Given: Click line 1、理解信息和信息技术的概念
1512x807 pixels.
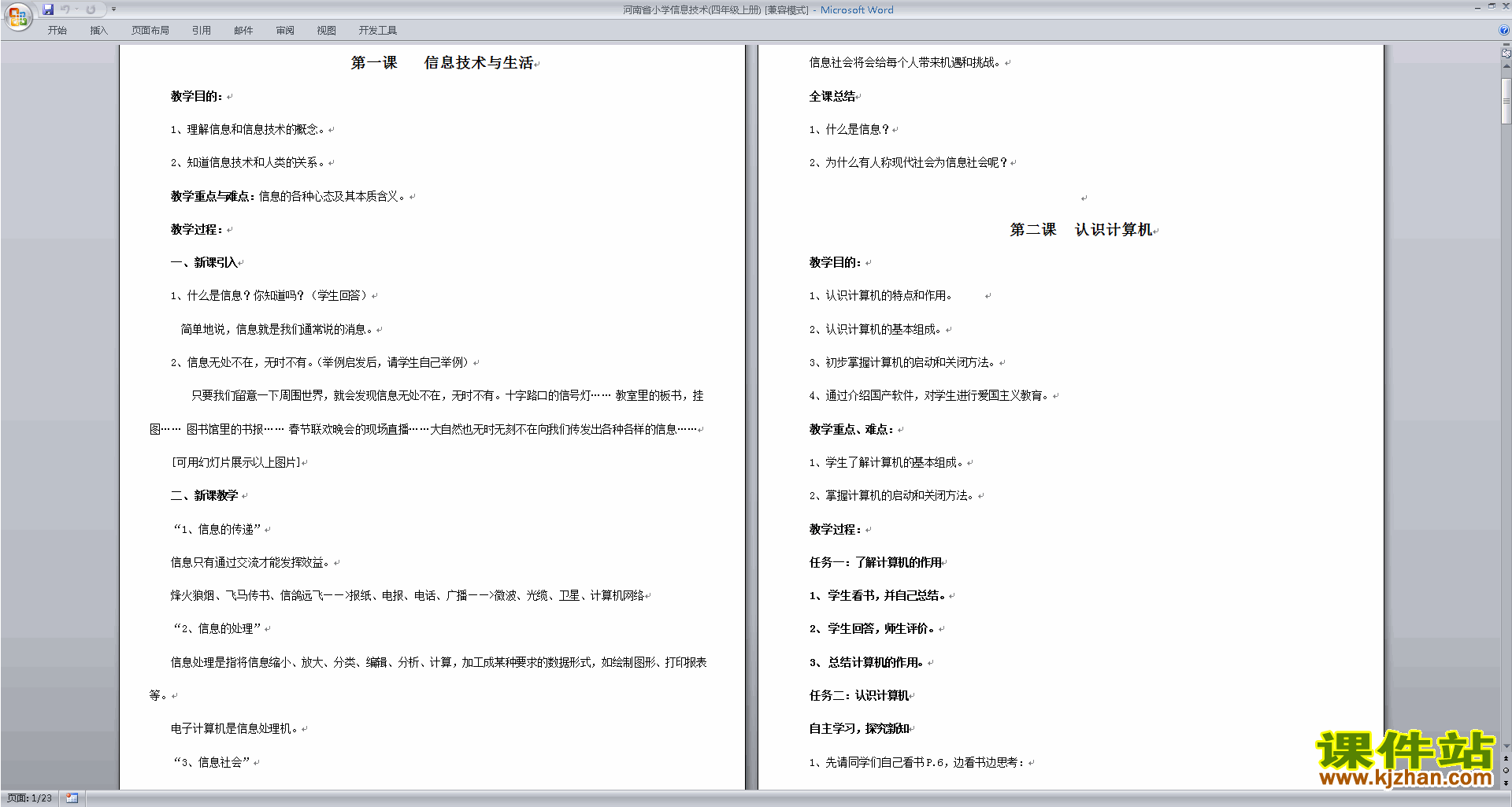Looking at the screenshot, I should pyautogui.click(x=248, y=130).
